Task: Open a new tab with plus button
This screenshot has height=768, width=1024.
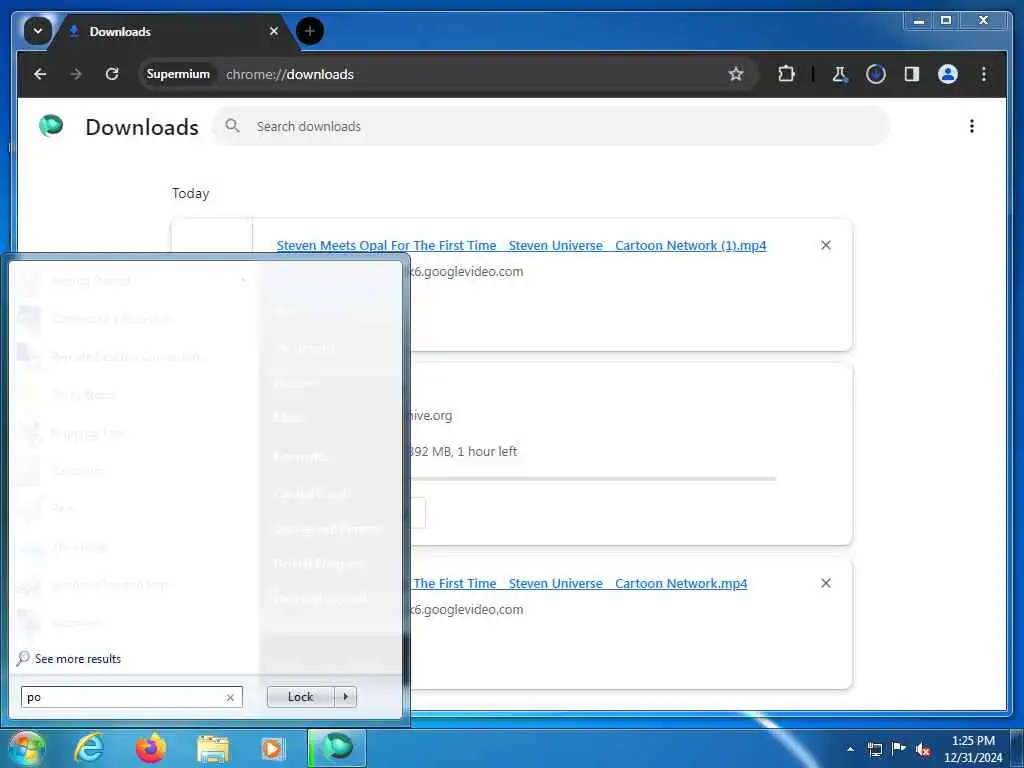Action: tap(310, 31)
